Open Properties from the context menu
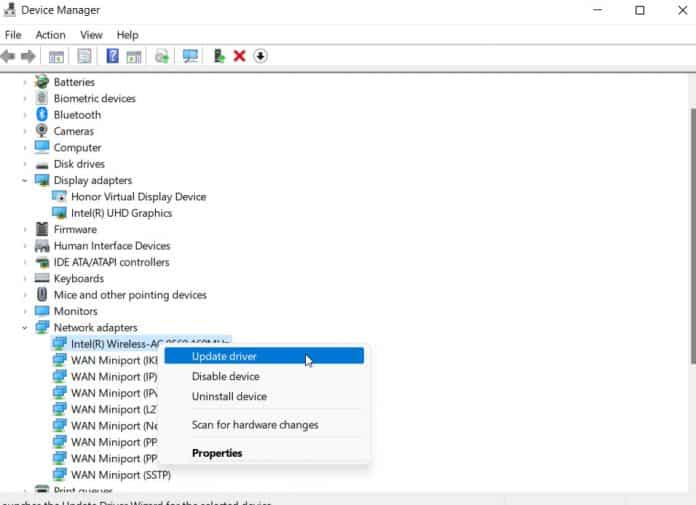This screenshot has height=505, width=696. [x=217, y=453]
